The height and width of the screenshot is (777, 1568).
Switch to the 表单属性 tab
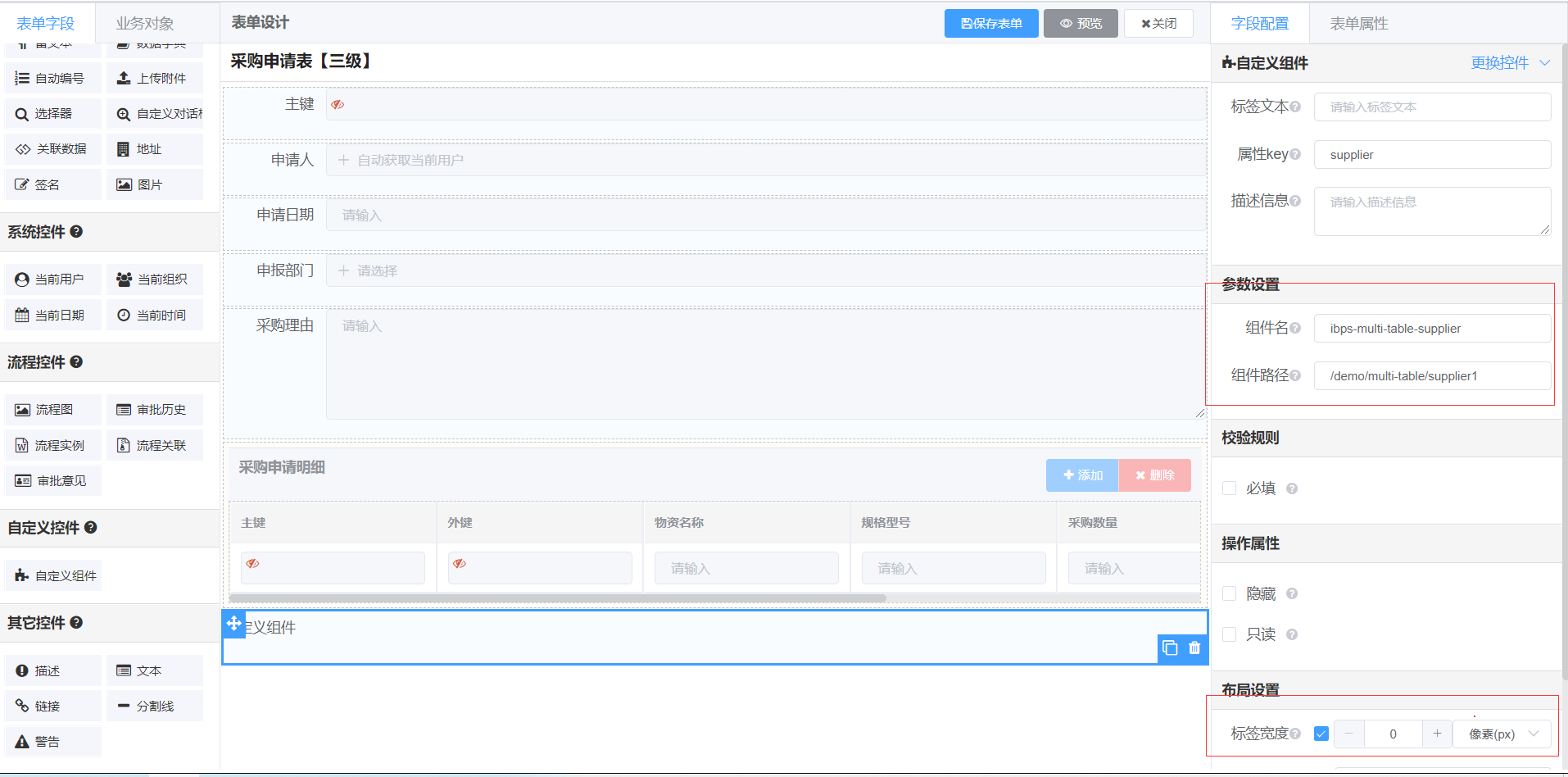coord(1358,24)
